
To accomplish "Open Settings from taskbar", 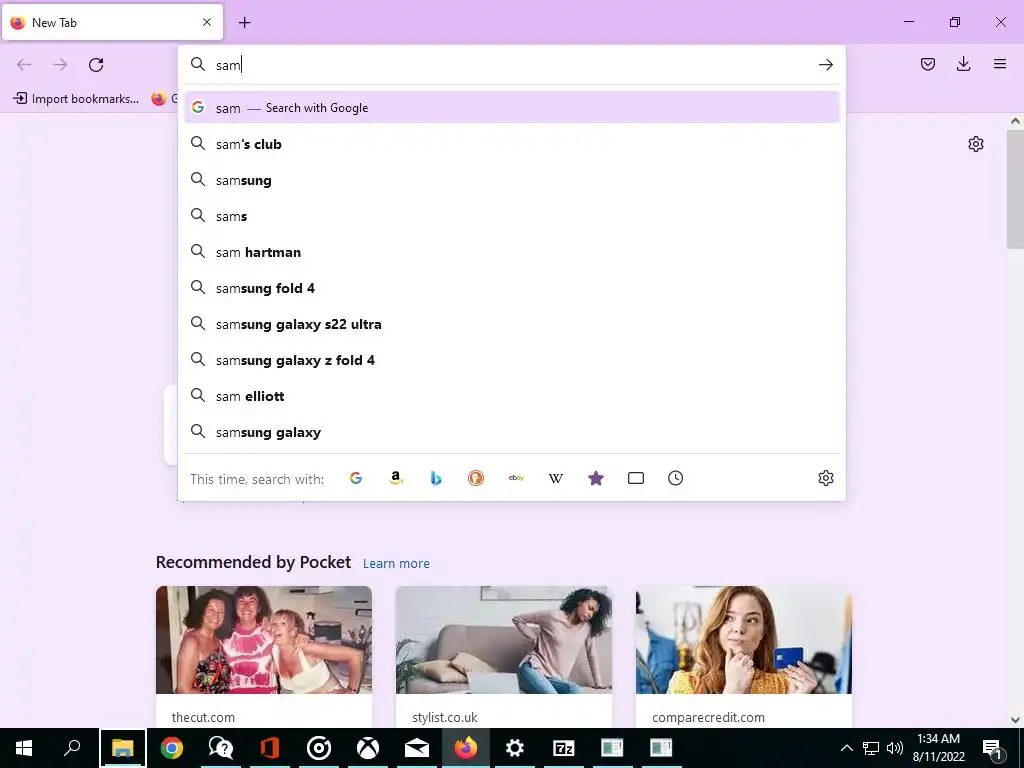I will (x=515, y=748).
